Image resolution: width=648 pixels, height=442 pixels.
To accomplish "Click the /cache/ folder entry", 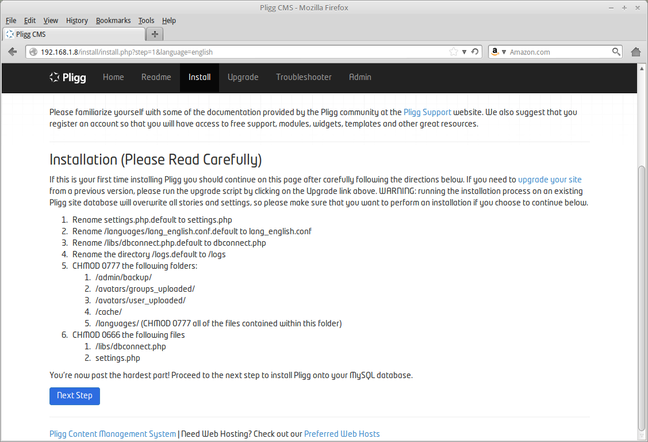I will pos(109,312).
